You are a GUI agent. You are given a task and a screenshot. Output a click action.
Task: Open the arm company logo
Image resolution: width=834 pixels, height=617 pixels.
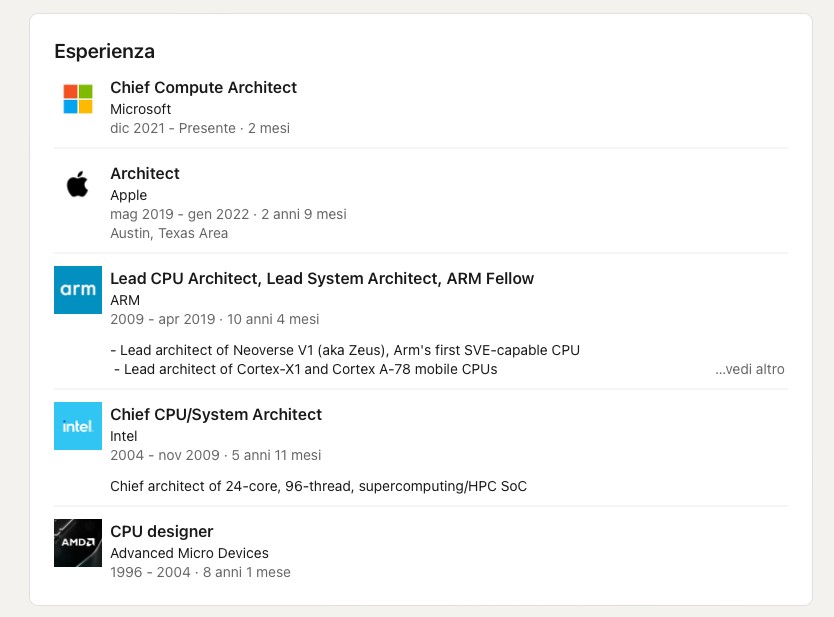tap(78, 290)
